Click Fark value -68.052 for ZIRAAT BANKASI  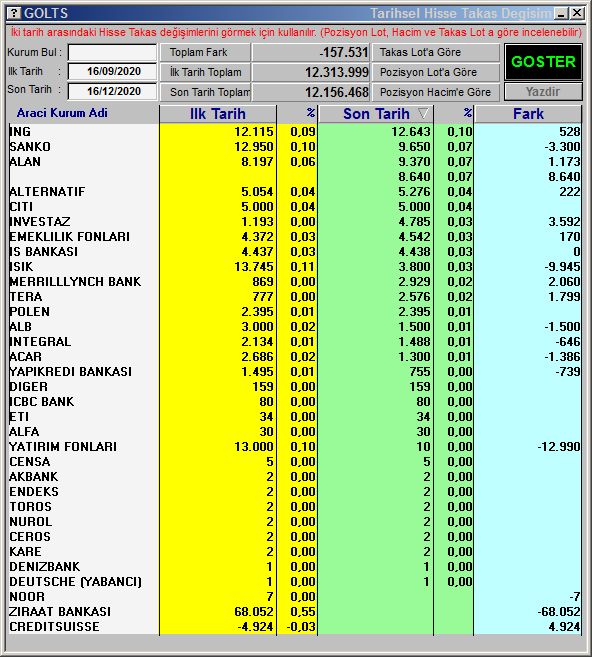pyautogui.click(x=559, y=612)
